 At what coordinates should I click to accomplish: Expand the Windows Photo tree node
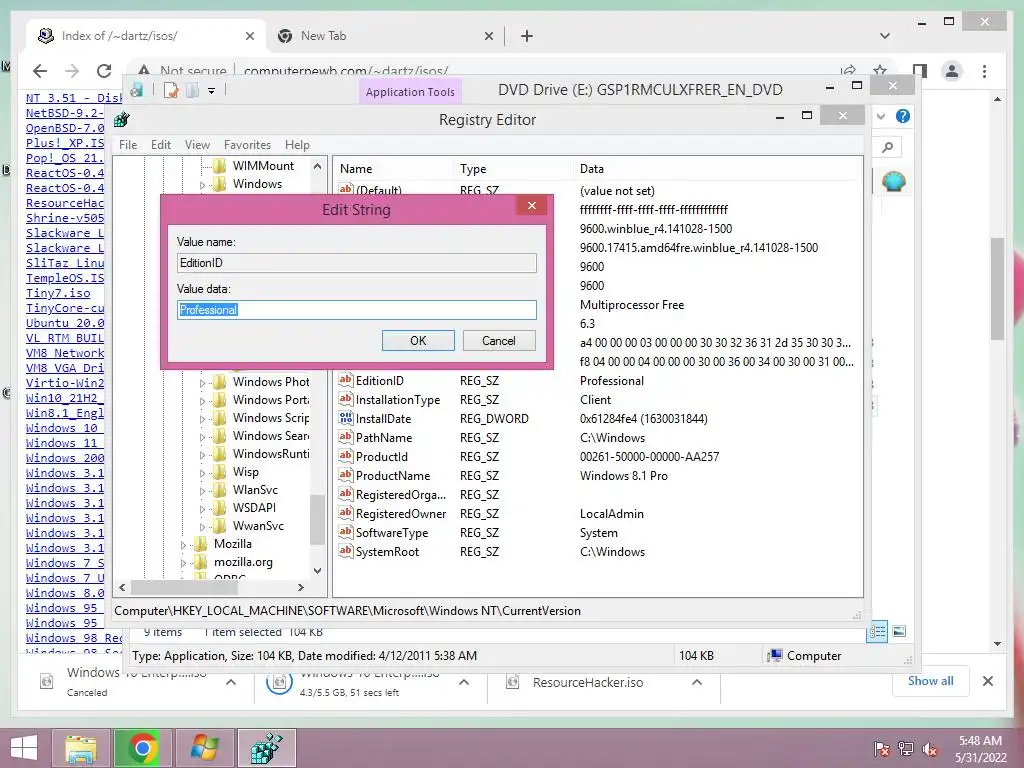[x=202, y=383]
